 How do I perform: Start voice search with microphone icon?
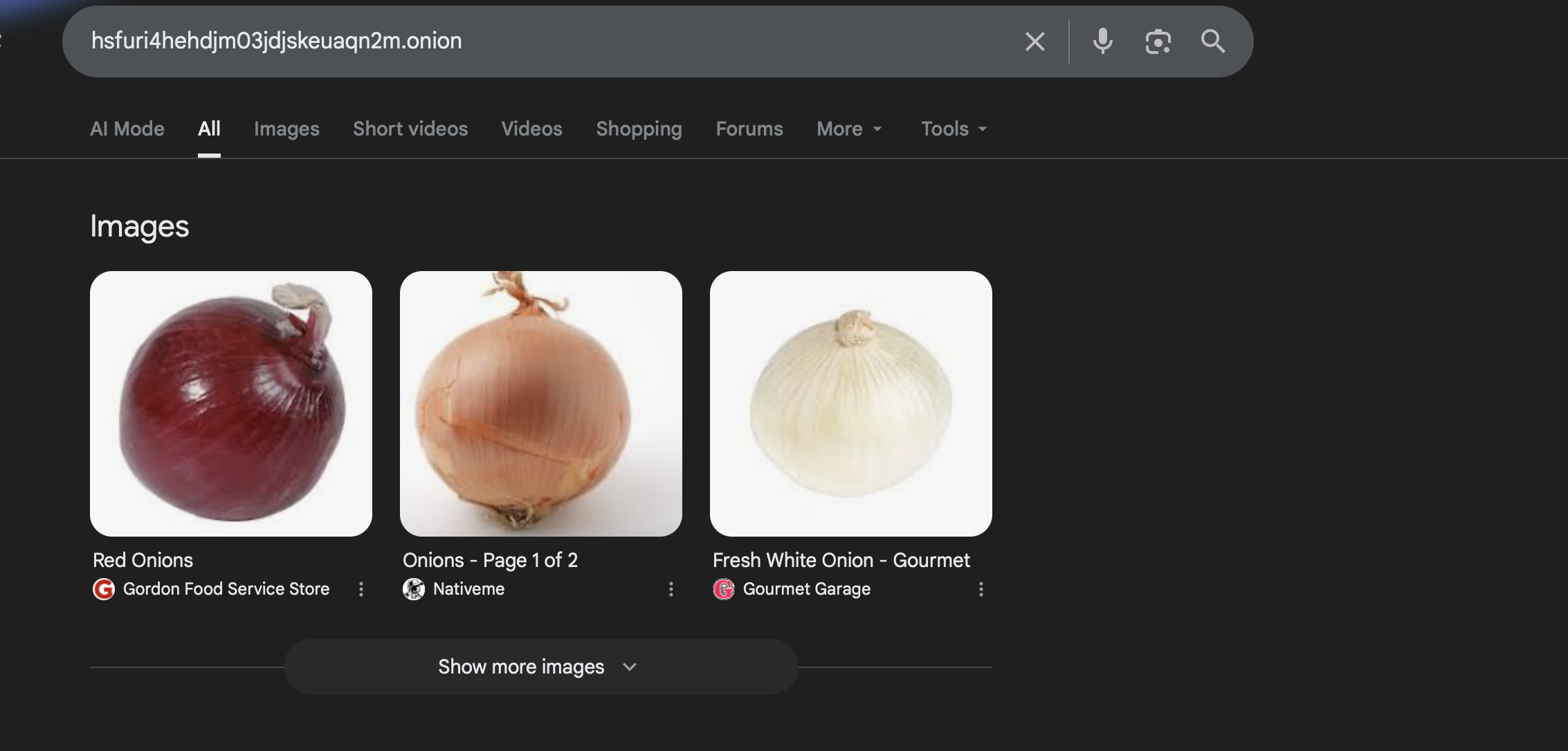pyautogui.click(x=1102, y=41)
